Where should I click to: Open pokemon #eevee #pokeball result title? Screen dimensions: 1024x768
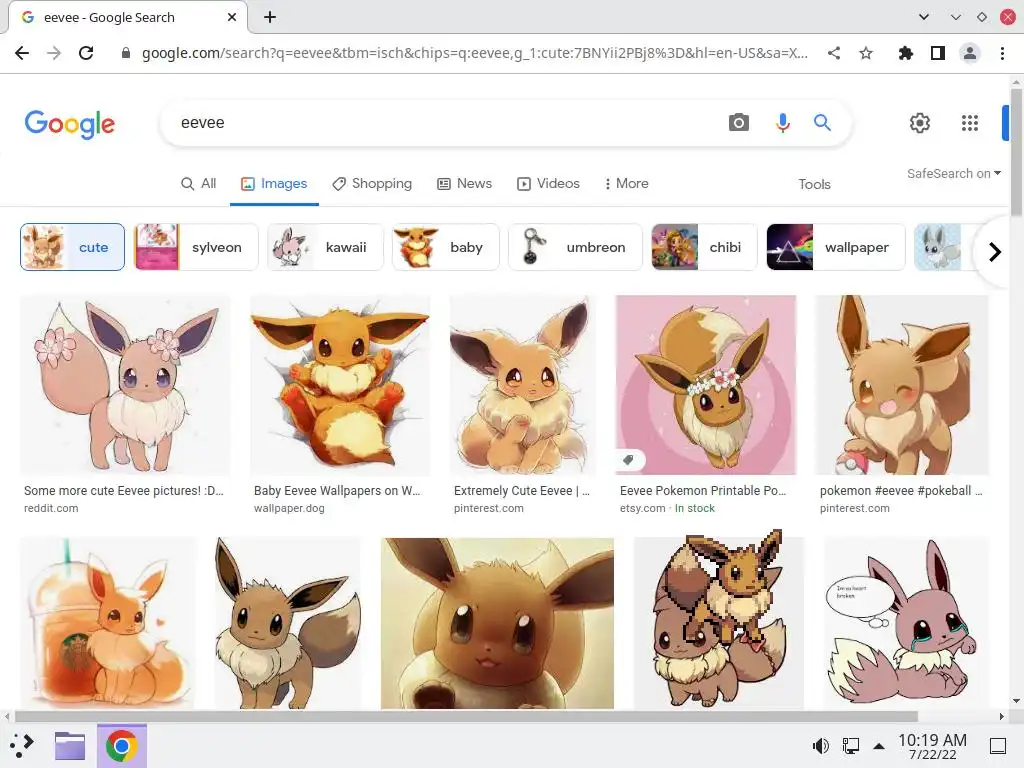tap(901, 490)
